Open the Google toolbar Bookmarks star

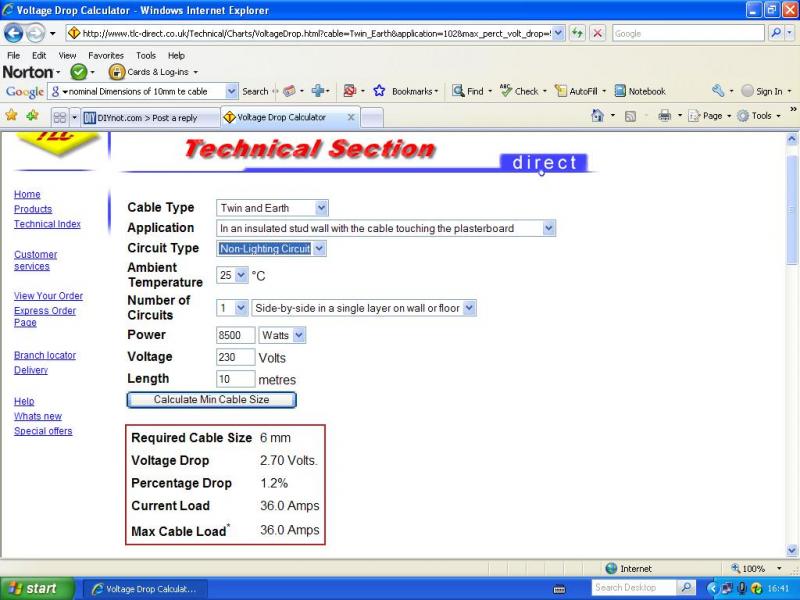point(380,91)
